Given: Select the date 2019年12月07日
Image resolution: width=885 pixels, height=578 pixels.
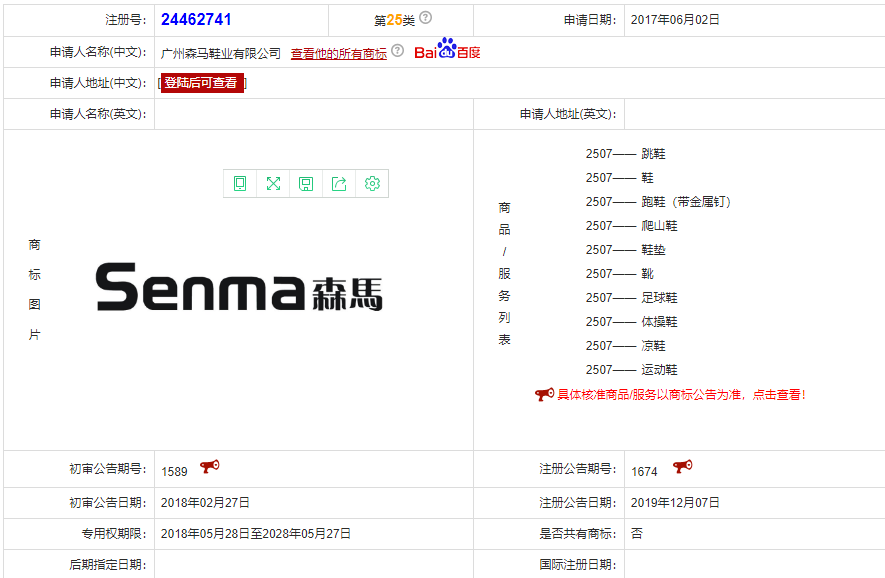Looking at the screenshot, I should (x=675, y=502).
